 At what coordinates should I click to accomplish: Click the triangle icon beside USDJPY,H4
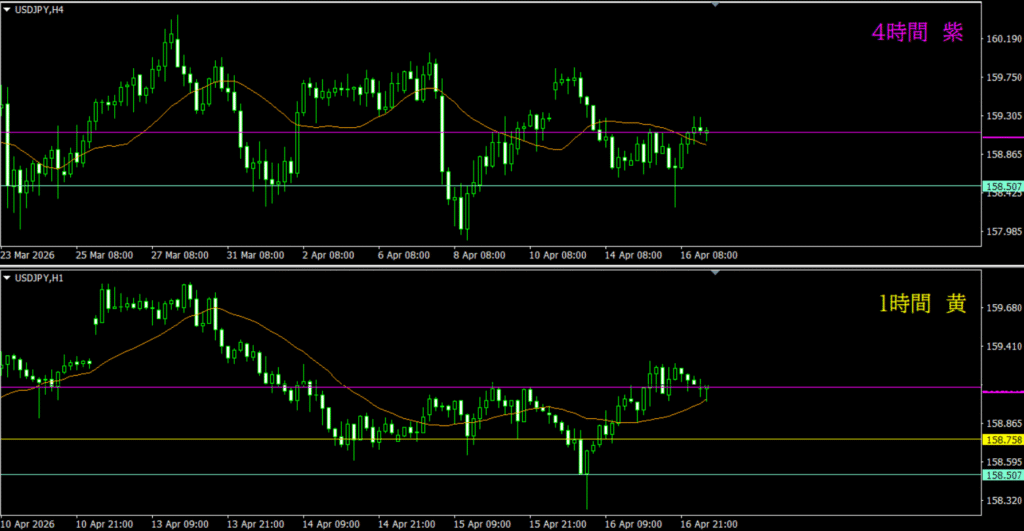pos(7,10)
